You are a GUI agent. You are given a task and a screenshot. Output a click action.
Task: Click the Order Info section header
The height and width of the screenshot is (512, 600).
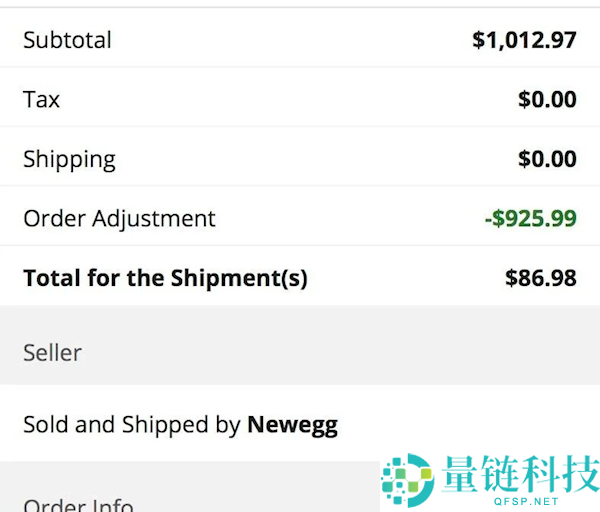tap(78, 504)
